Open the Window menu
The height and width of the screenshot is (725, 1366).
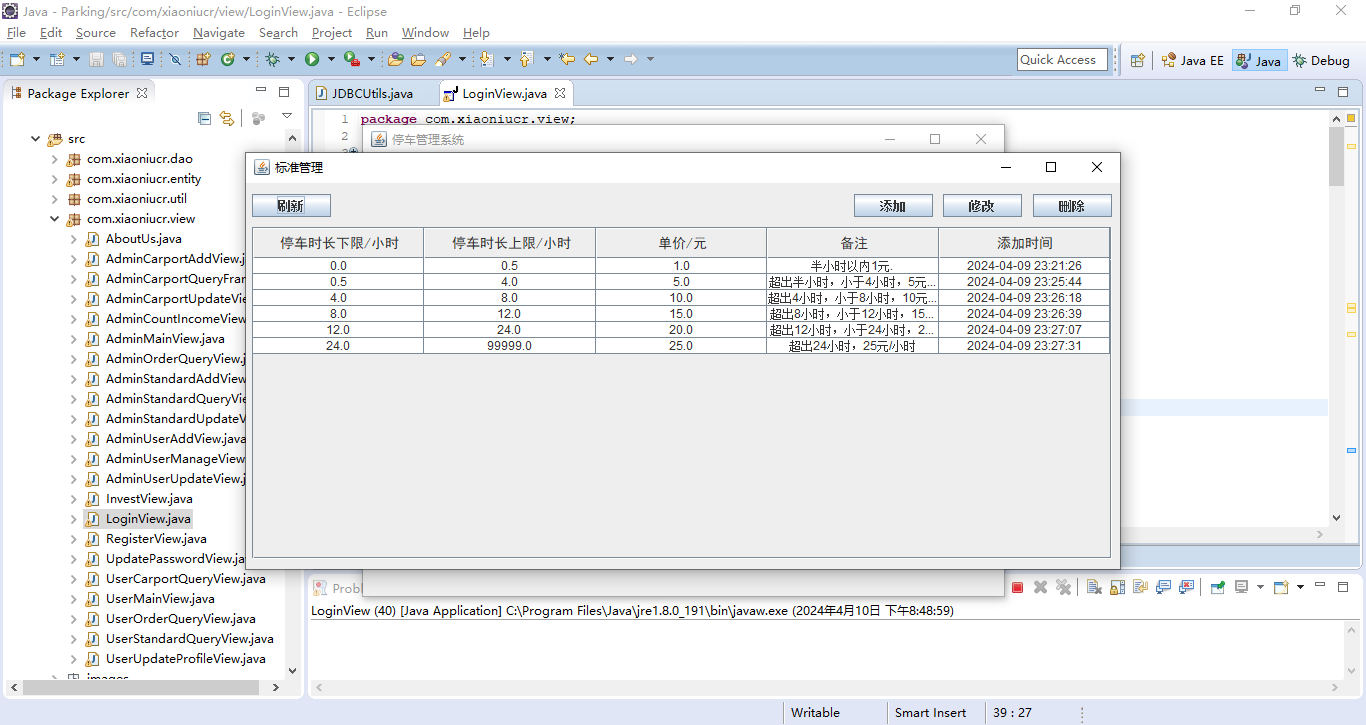point(425,33)
